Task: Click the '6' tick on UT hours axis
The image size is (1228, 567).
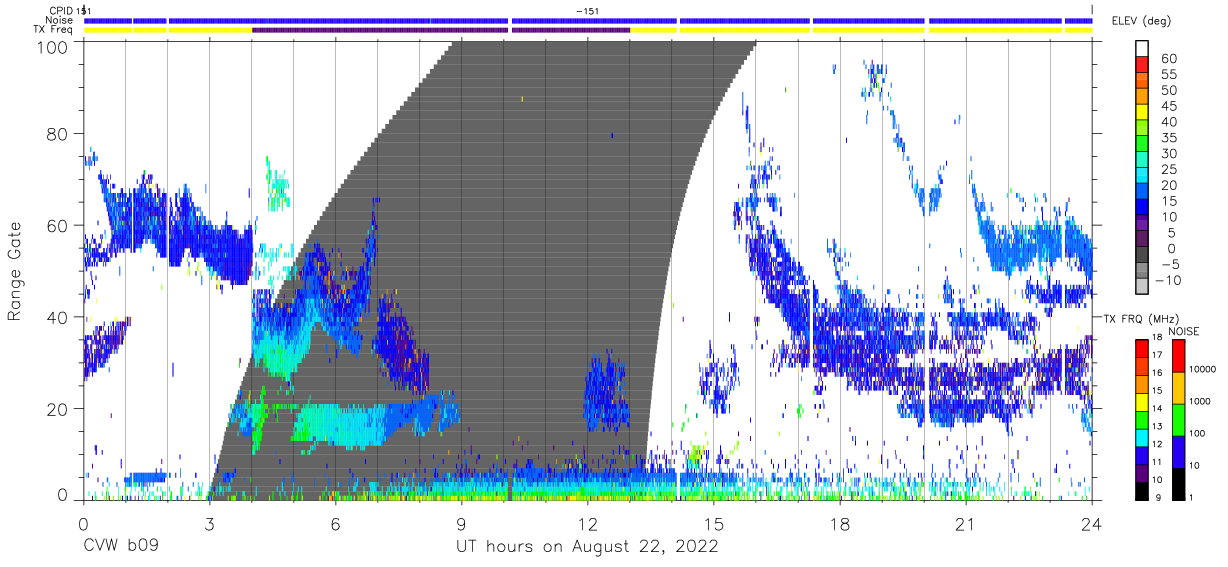Action: (x=335, y=524)
